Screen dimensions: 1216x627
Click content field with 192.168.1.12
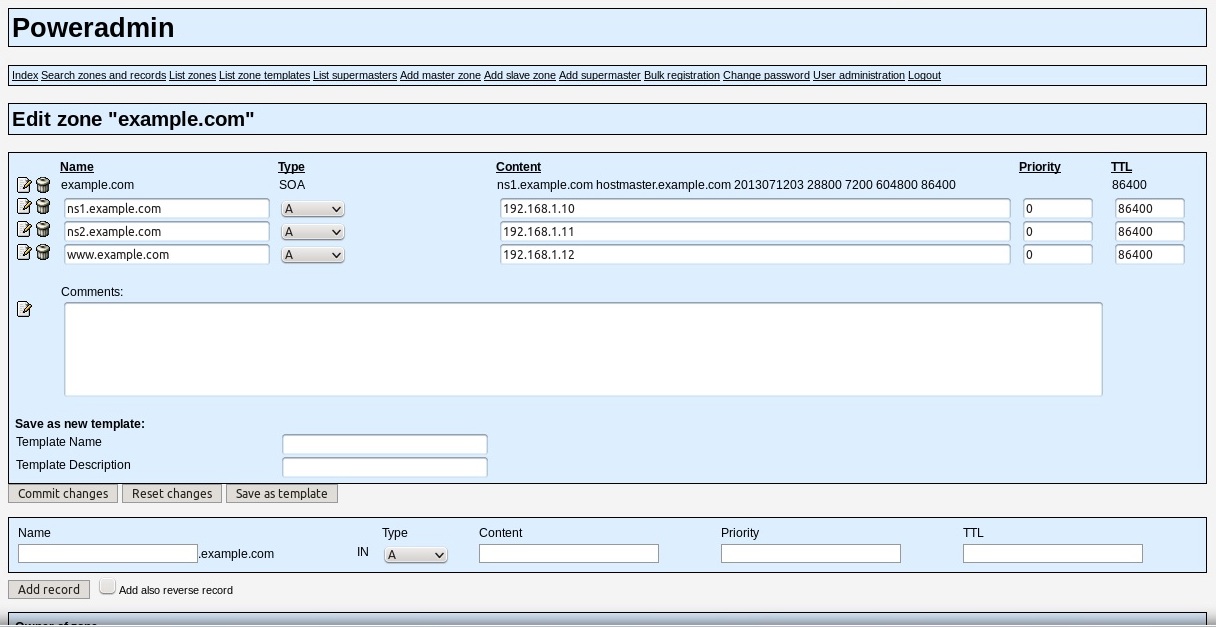point(755,254)
